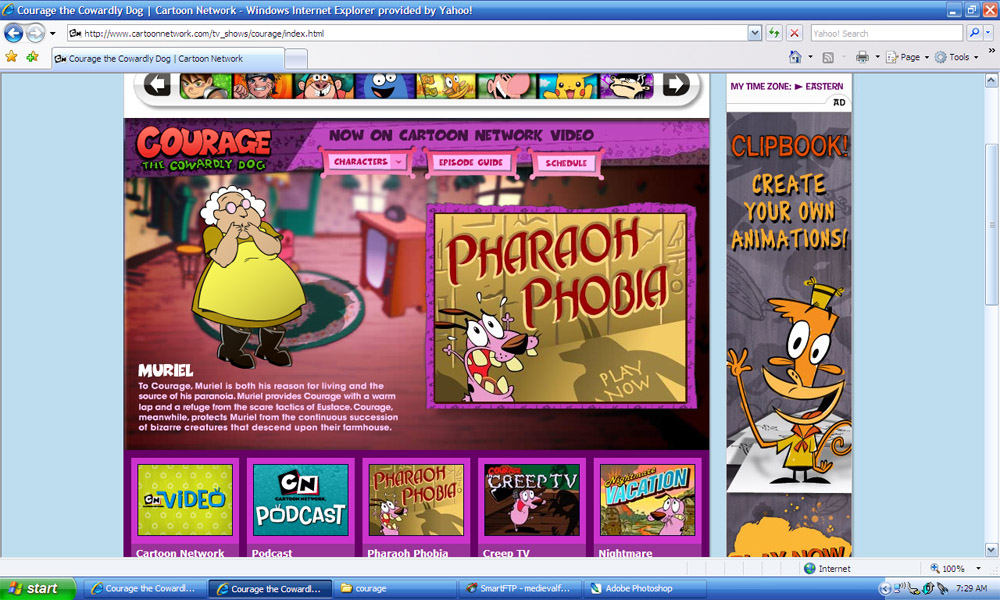
Task: Click the browser Back arrow button
Action: pos(13,33)
